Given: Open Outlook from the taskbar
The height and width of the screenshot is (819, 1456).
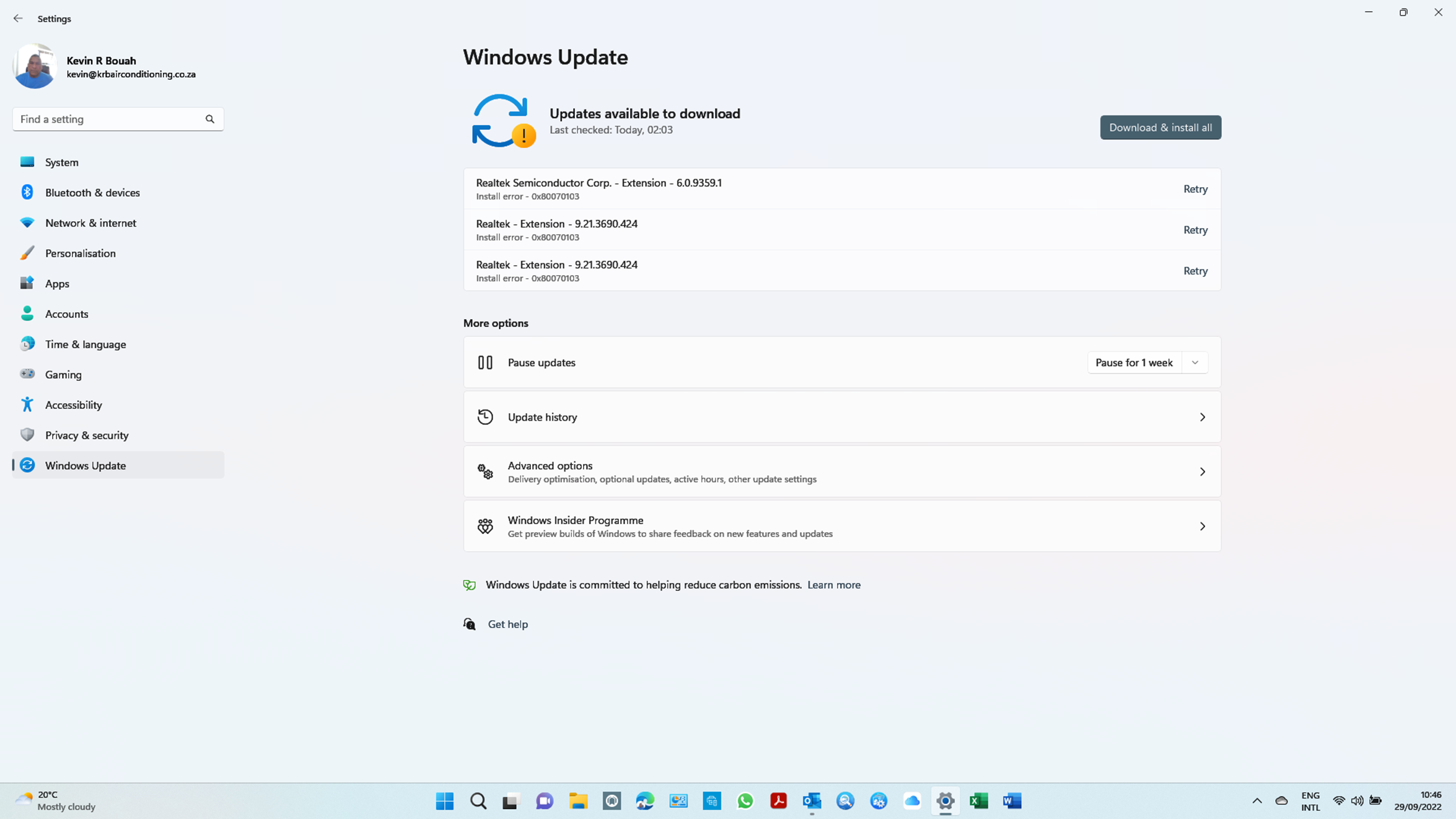Looking at the screenshot, I should 812,800.
